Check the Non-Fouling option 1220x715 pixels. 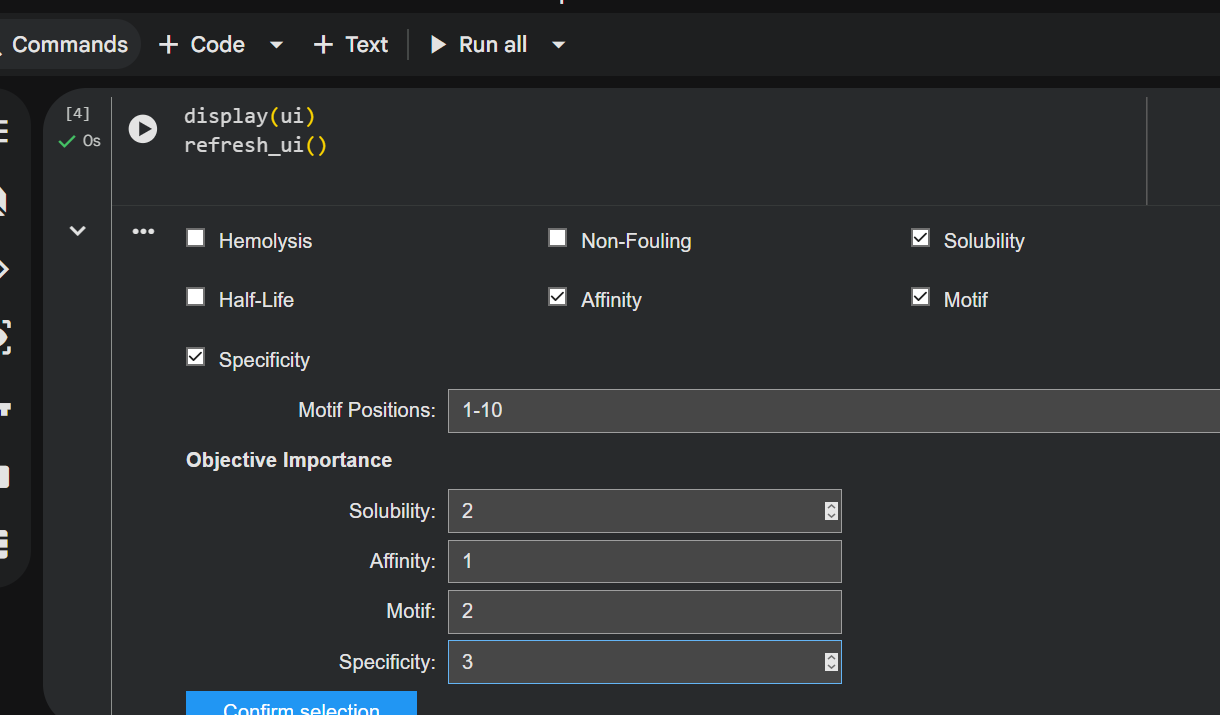(558, 238)
